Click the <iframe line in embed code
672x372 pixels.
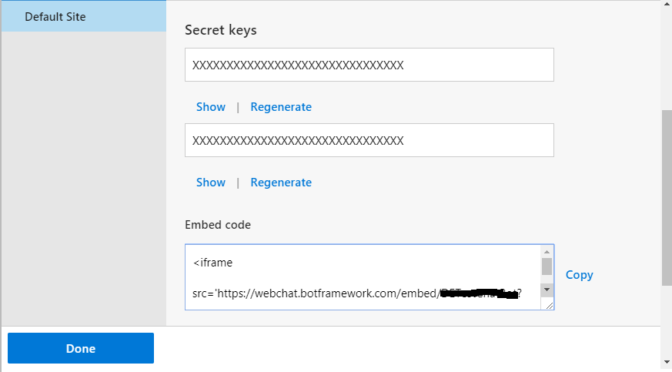pyautogui.click(x=213, y=262)
